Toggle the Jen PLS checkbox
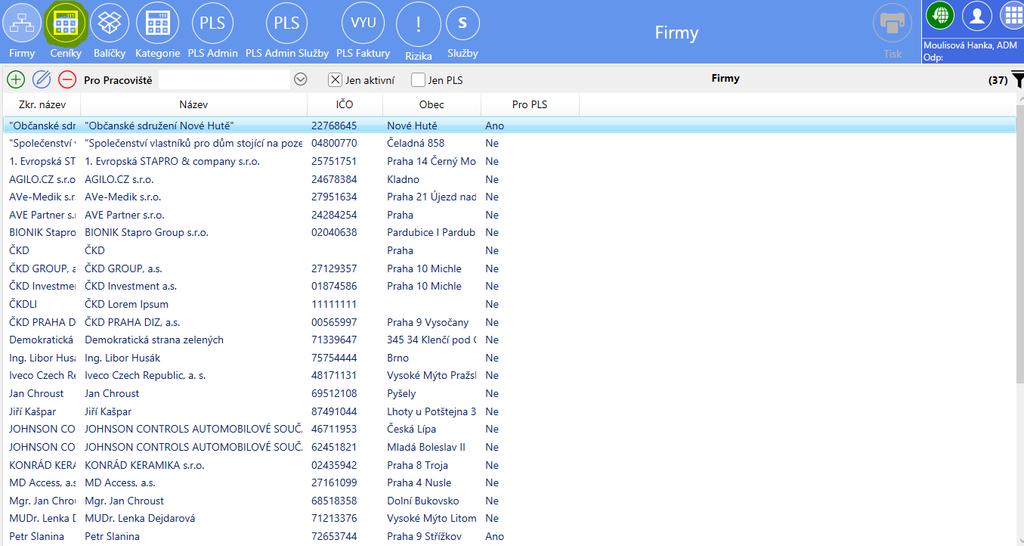This screenshot has height=546, width=1024. (418, 80)
